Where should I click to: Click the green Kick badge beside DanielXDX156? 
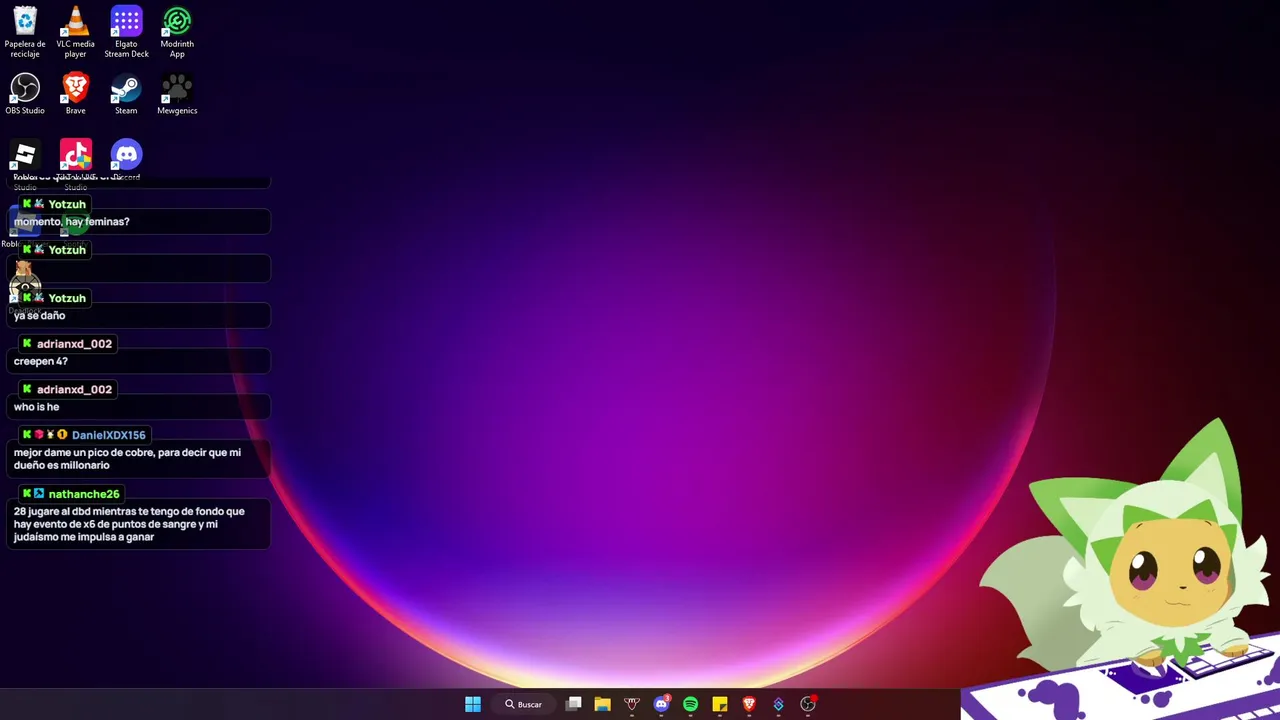coord(27,435)
